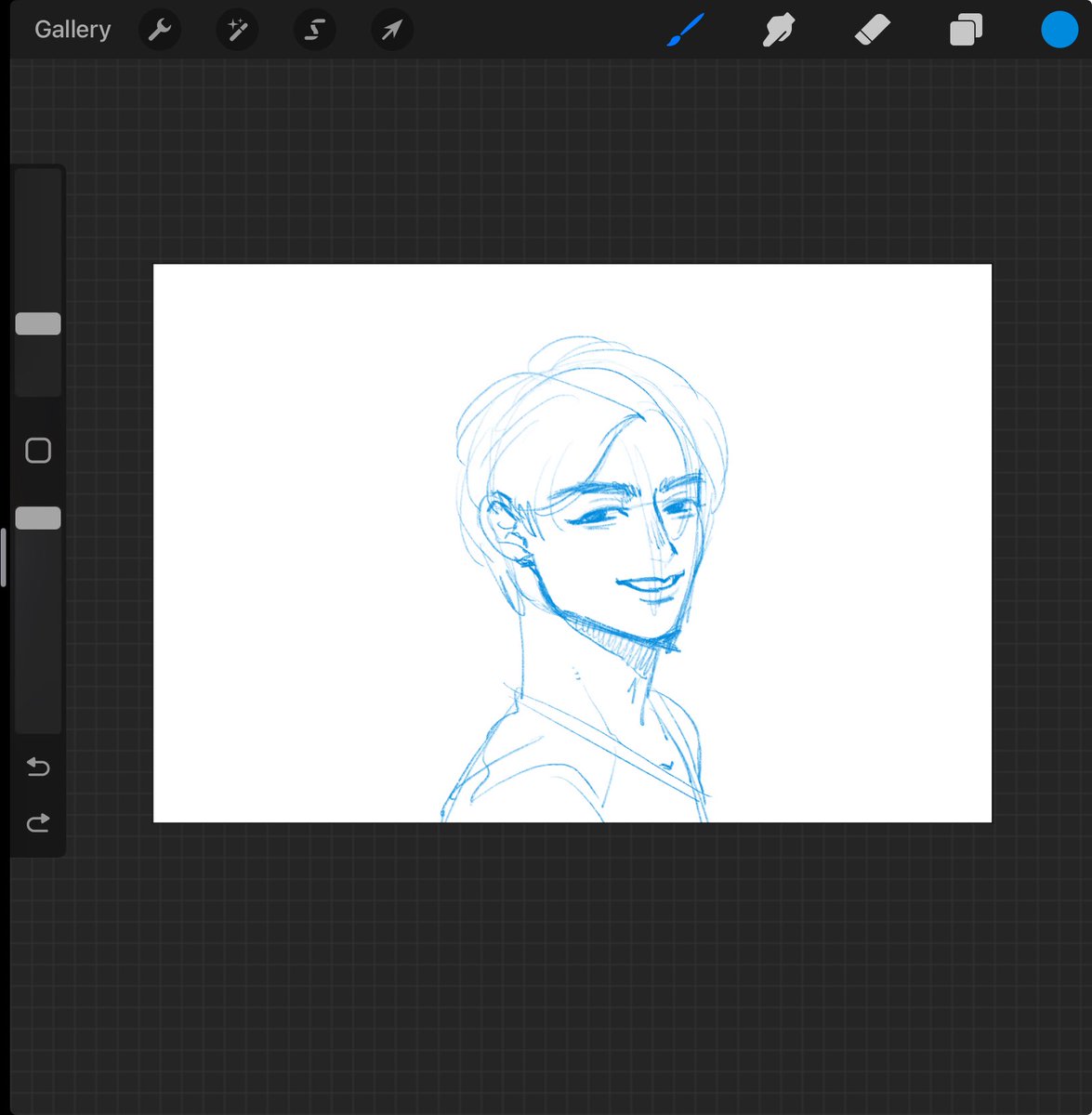
Task: Select the Brush tool
Action: (686, 30)
